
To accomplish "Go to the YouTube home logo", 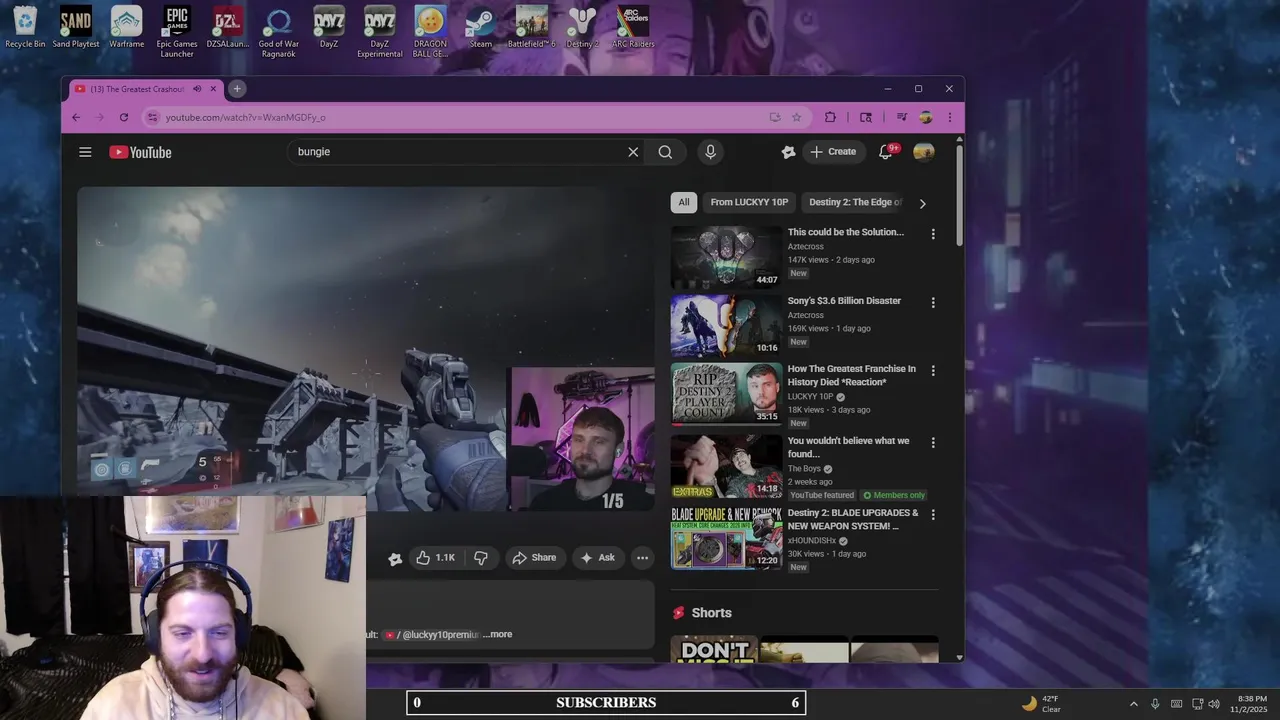I will [140, 152].
